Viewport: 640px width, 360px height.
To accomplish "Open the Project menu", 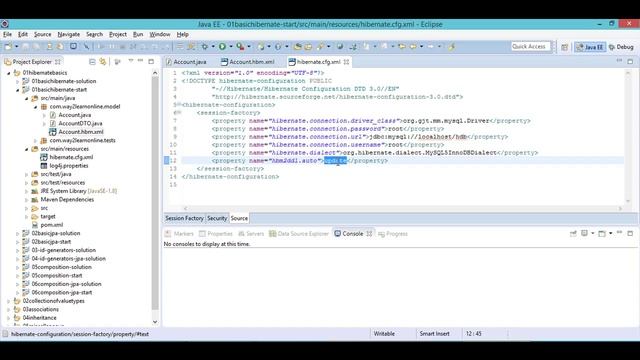I will coord(118,35).
